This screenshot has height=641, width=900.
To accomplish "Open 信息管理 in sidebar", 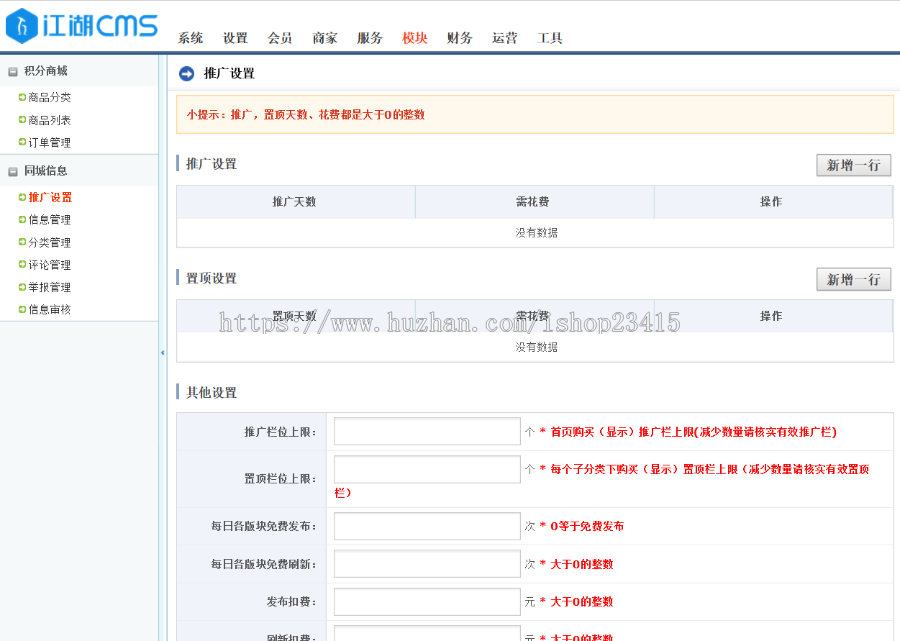I will pos(49,219).
